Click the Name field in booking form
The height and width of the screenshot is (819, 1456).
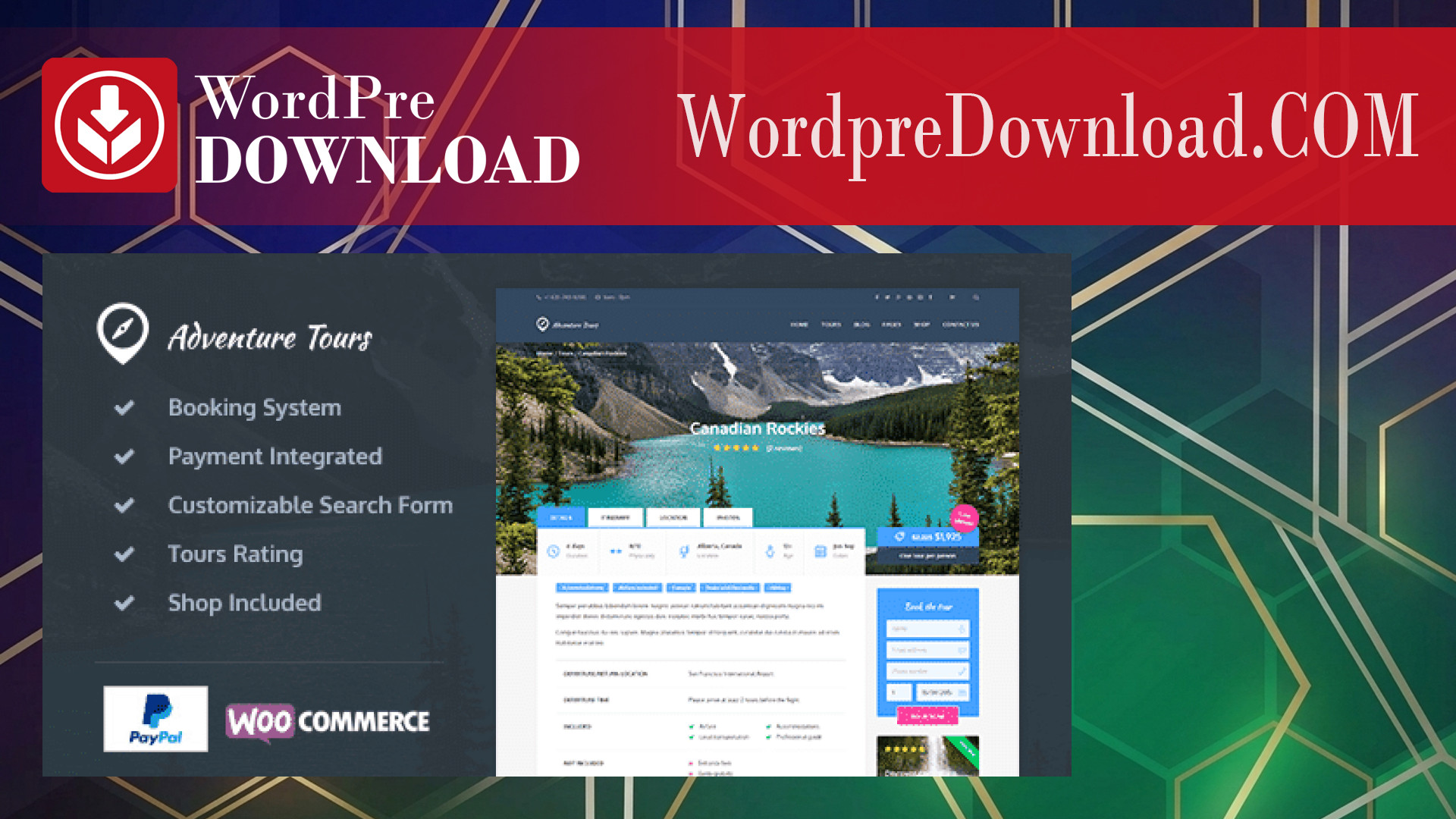click(928, 629)
